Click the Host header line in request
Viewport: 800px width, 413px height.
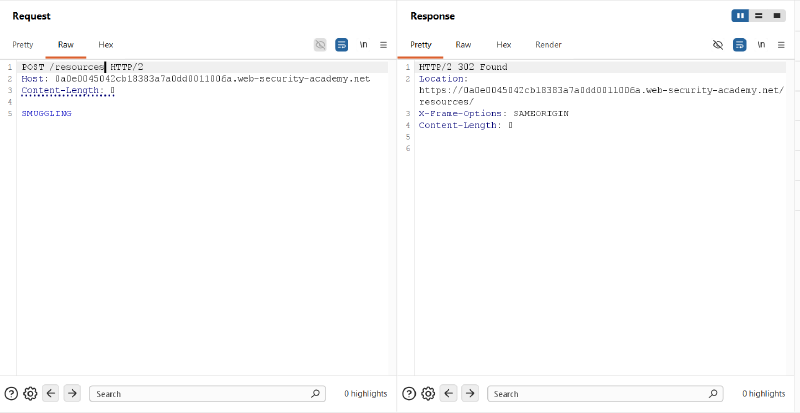pyautogui.click(x=196, y=79)
